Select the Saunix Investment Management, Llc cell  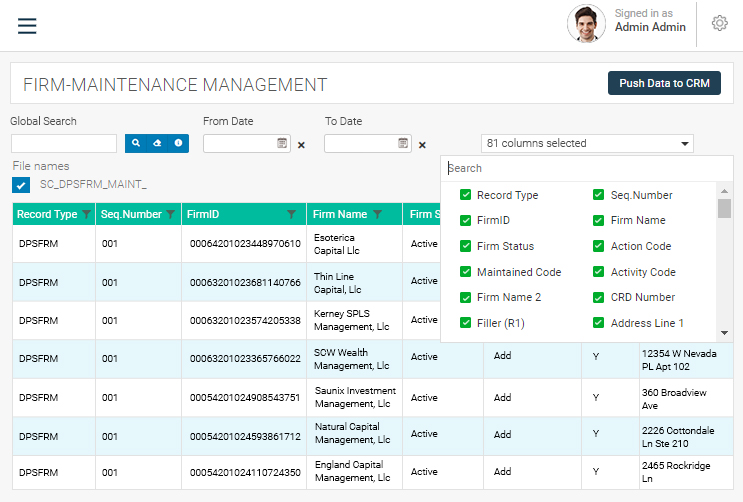tap(354, 397)
